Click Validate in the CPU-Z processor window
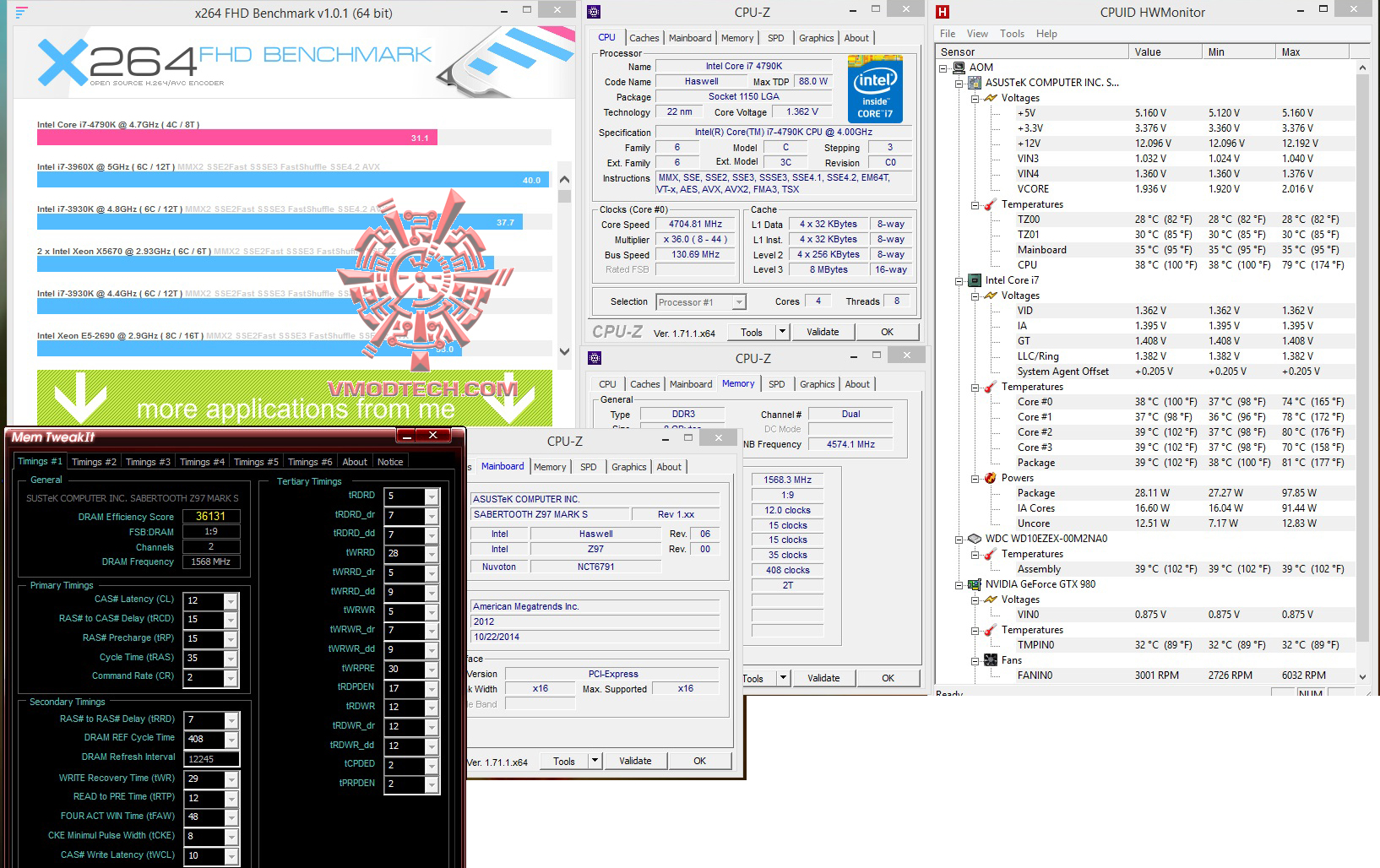The width and height of the screenshot is (1380, 868). point(823,332)
